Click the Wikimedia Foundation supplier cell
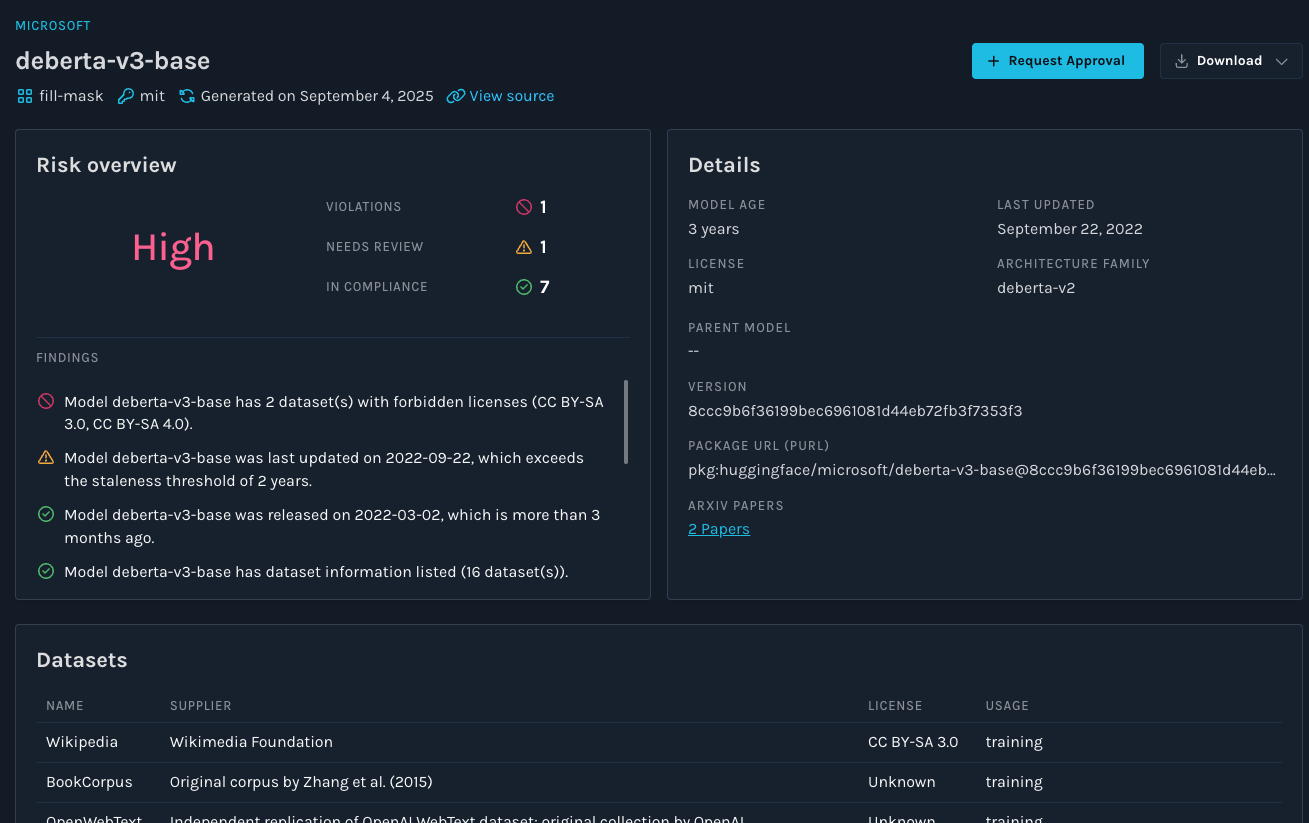 tap(251, 742)
